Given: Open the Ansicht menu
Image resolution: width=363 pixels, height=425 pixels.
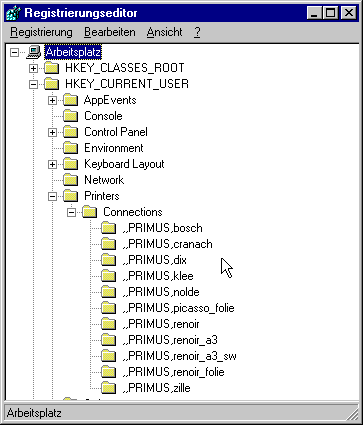Looking at the screenshot, I should (165, 32).
